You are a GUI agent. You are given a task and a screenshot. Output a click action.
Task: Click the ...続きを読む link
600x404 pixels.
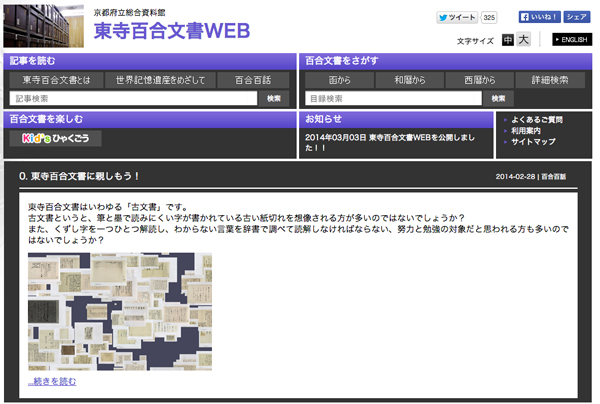pos(52,381)
